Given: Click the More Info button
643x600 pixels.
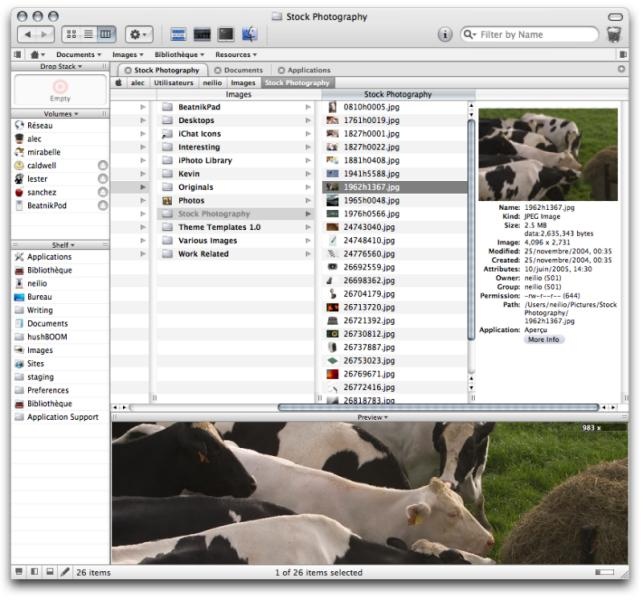Looking at the screenshot, I should point(543,340).
